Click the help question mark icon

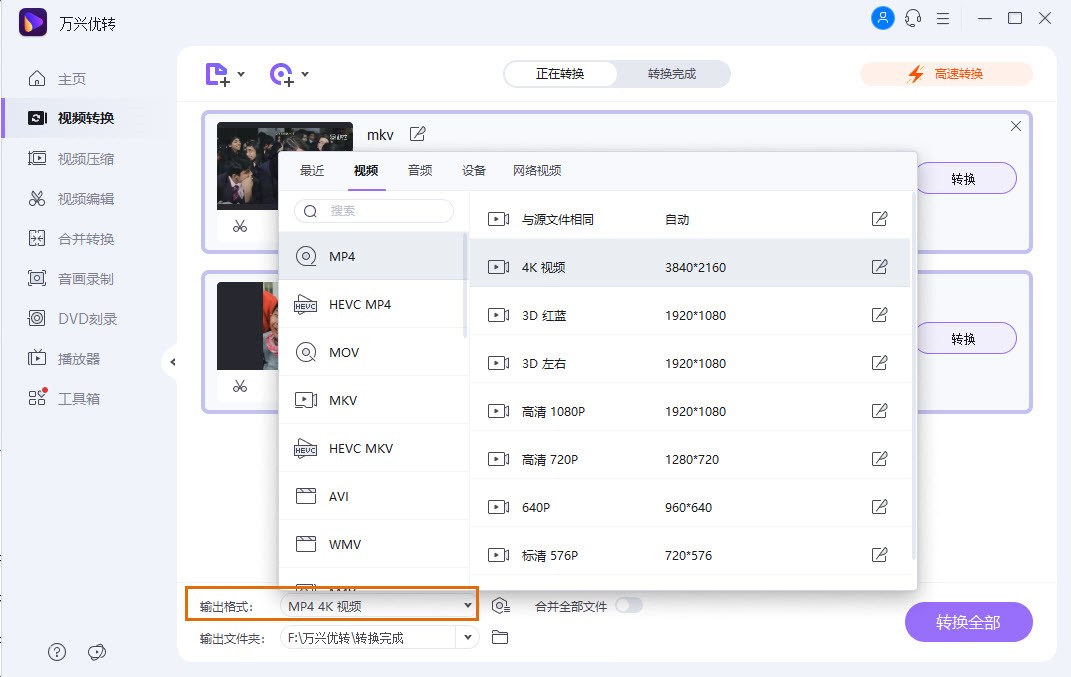57,652
